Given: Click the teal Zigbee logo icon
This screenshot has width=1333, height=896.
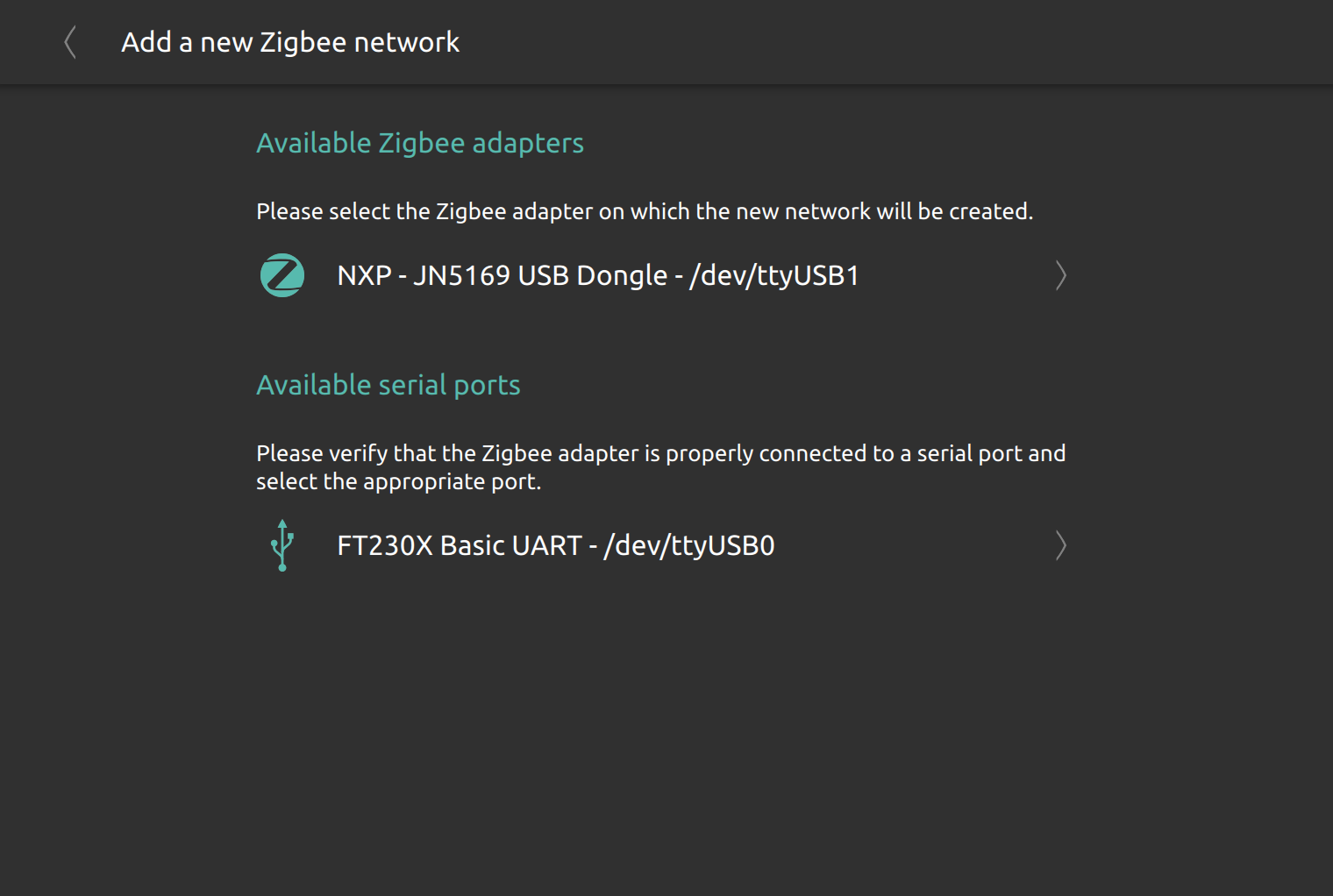Looking at the screenshot, I should click(282, 275).
